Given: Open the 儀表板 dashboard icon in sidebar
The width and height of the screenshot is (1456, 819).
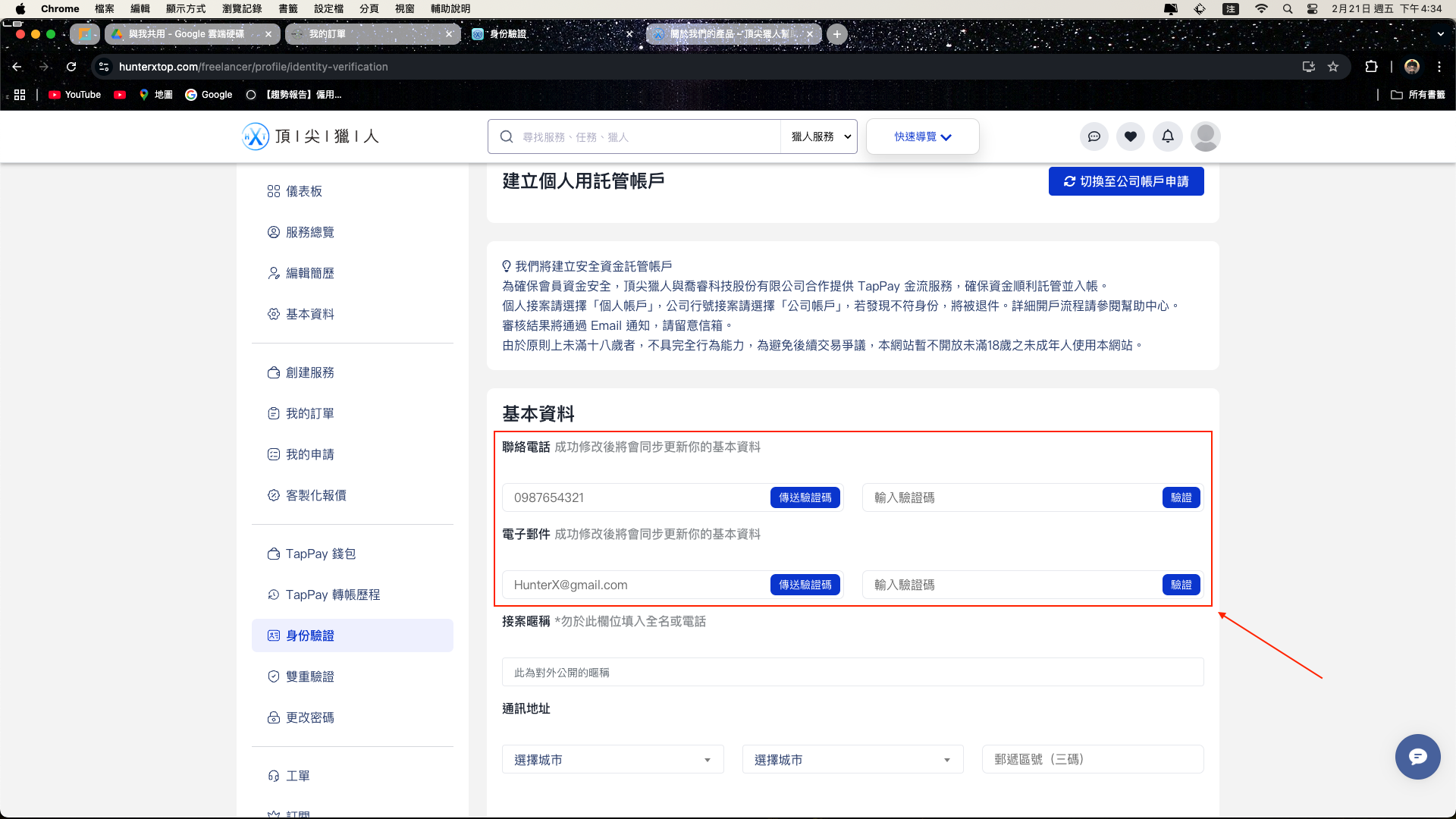Looking at the screenshot, I should coord(274,191).
